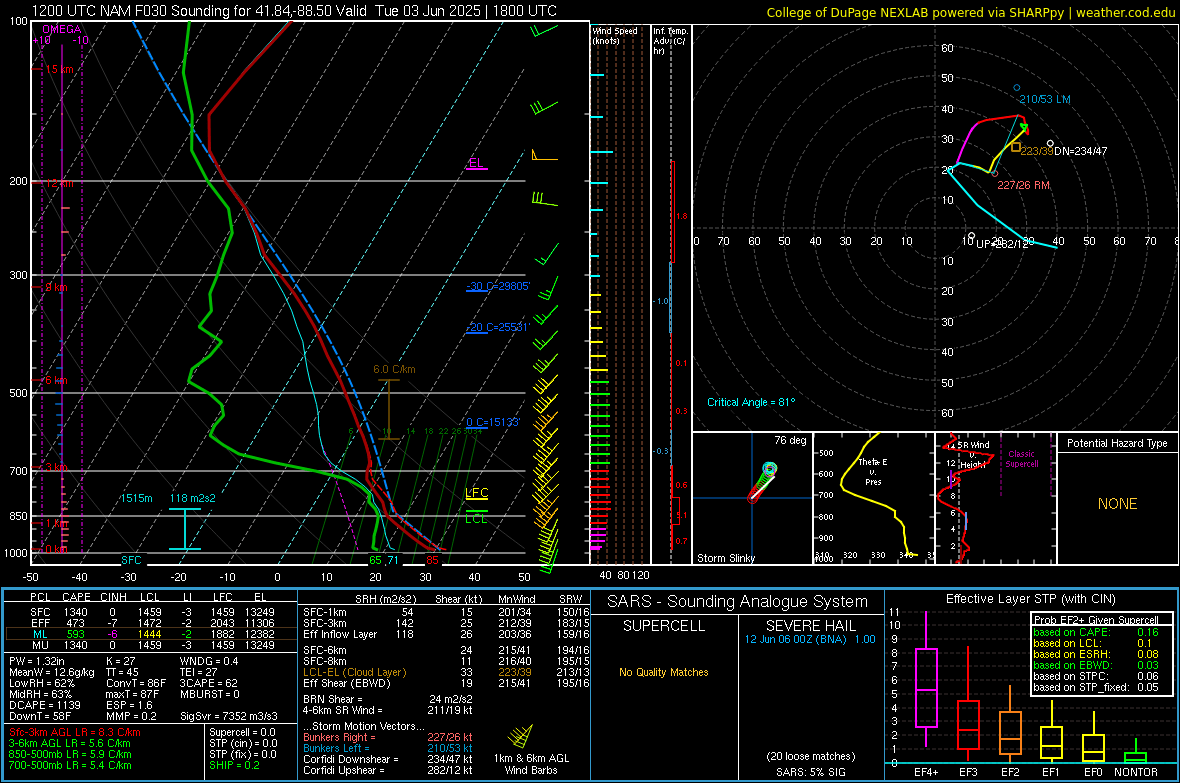This screenshot has width=1180, height=783.
Task: Click the 15 km height marker
Action: 59,69
